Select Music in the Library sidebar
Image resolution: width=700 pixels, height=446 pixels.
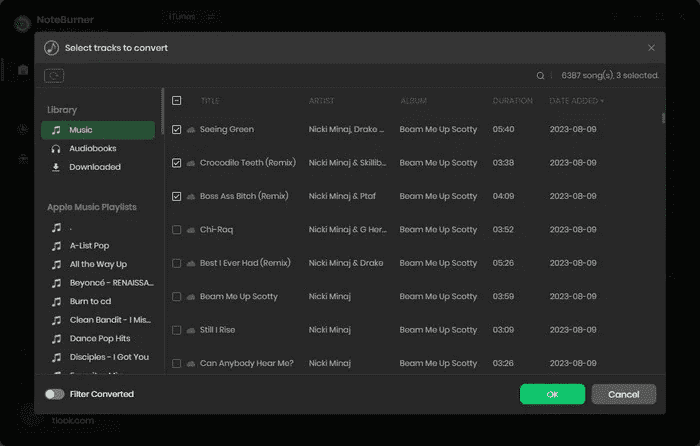(98, 130)
